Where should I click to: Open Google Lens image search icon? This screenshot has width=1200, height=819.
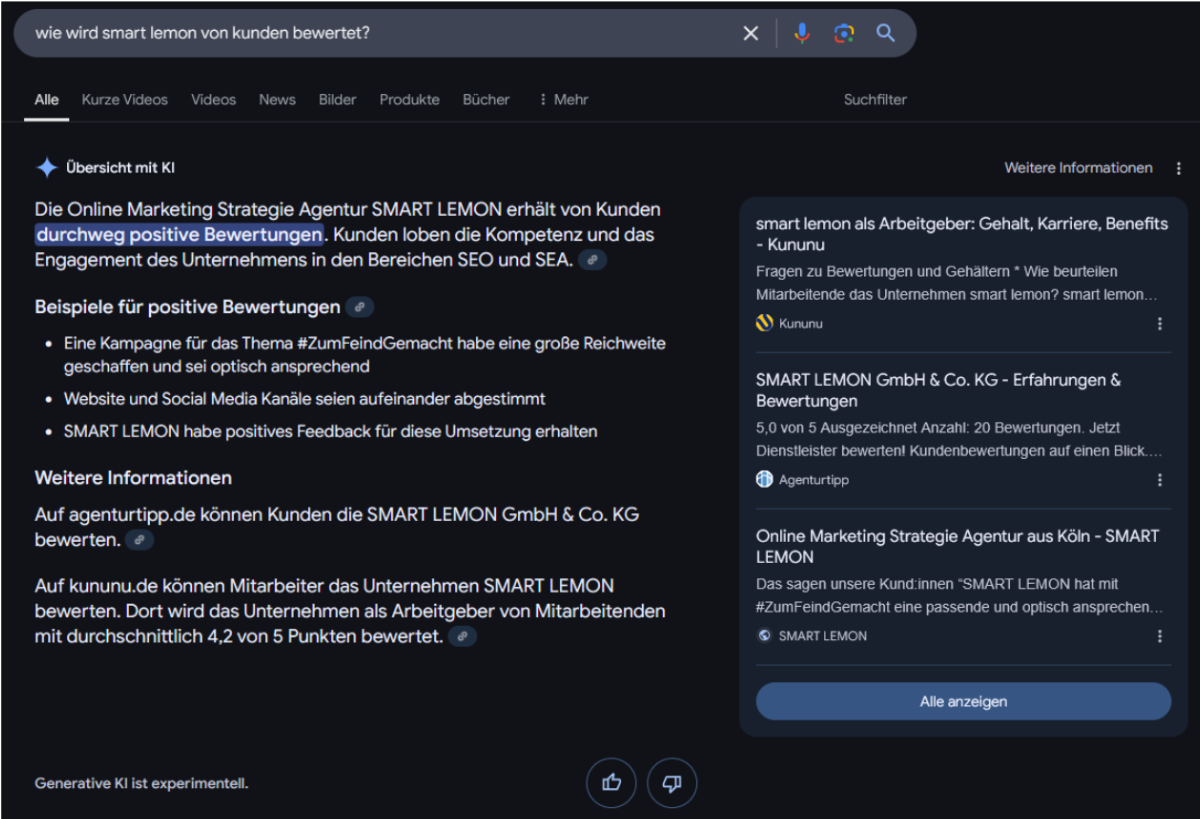pyautogui.click(x=844, y=33)
